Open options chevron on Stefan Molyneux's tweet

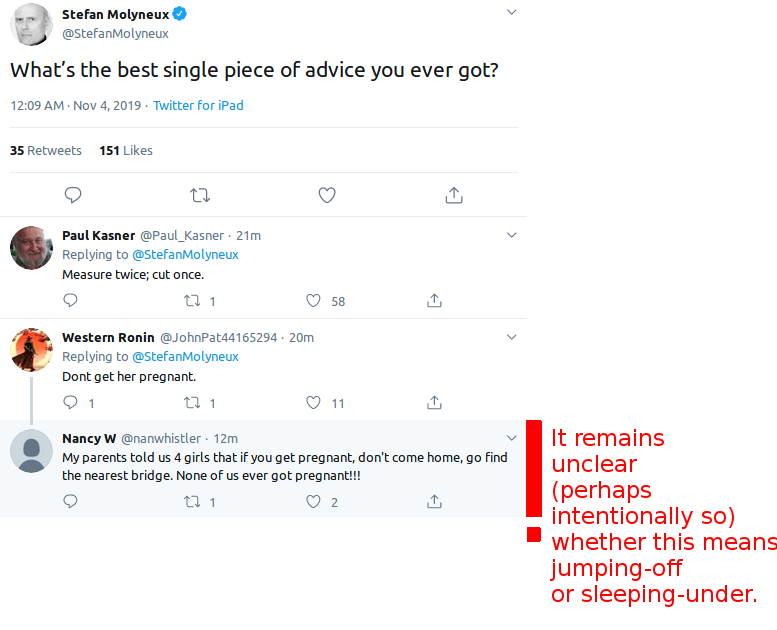point(512,12)
